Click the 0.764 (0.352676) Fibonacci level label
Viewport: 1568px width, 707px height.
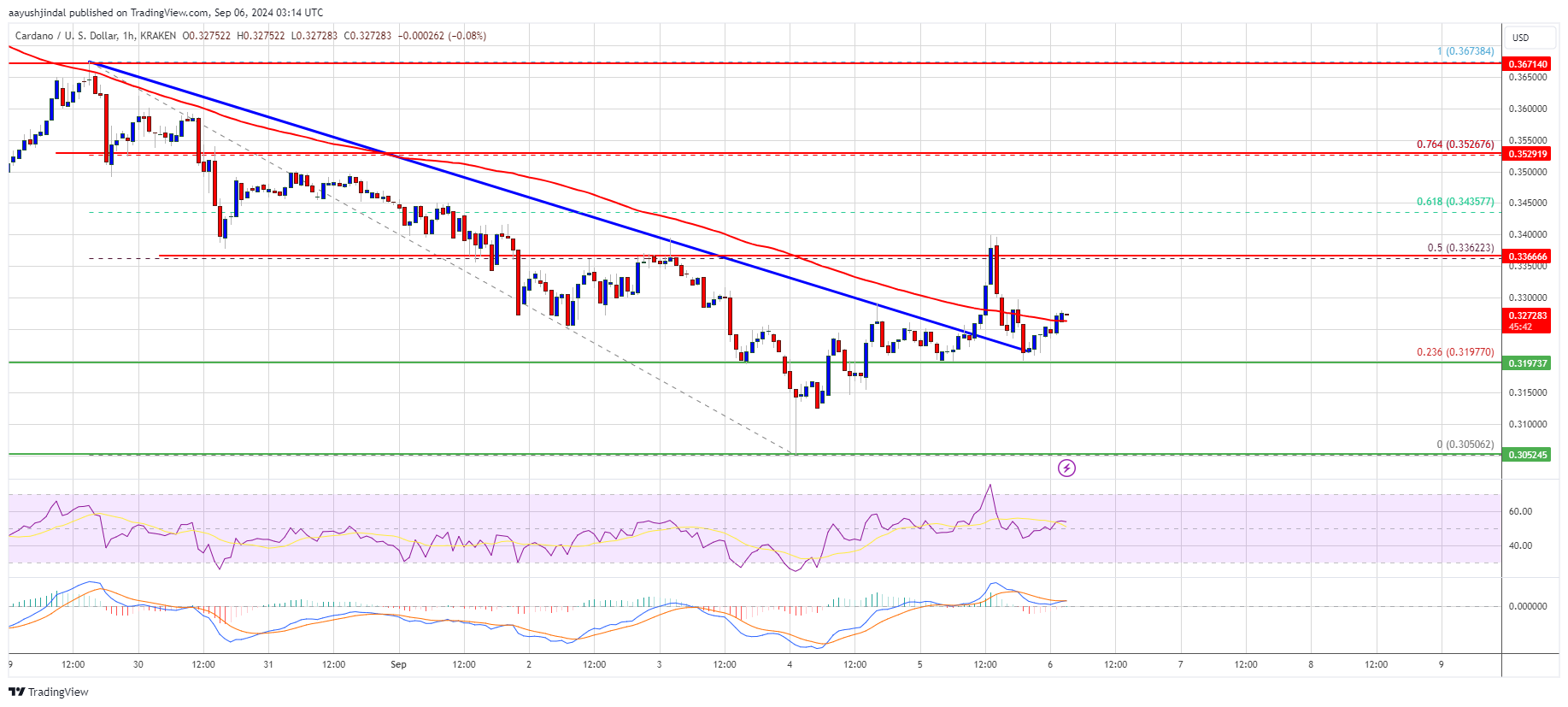[1455, 144]
